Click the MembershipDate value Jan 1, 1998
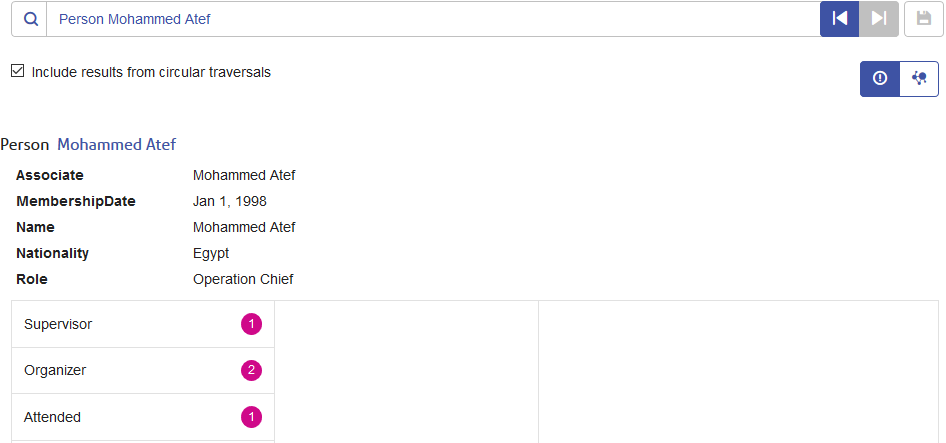The image size is (946, 443). point(230,202)
